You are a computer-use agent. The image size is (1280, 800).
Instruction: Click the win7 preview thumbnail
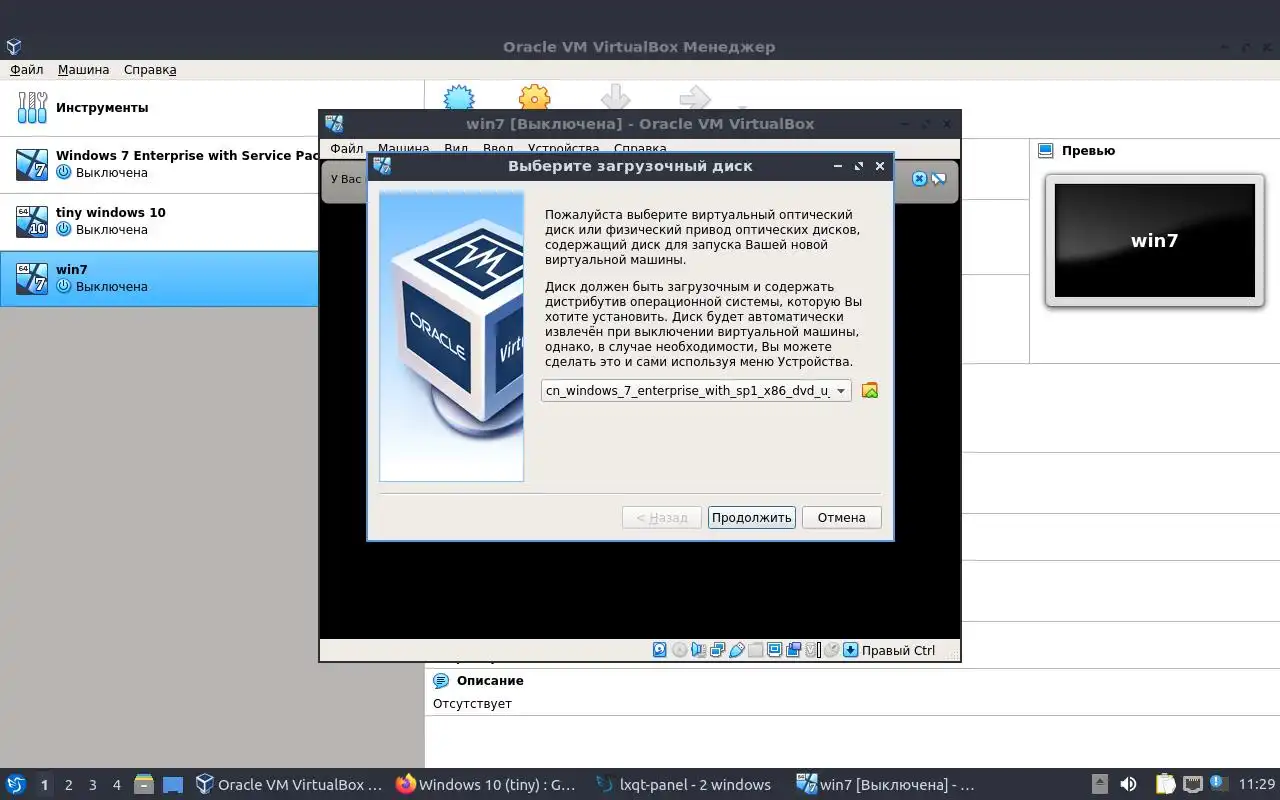click(x=1155, y=240)
